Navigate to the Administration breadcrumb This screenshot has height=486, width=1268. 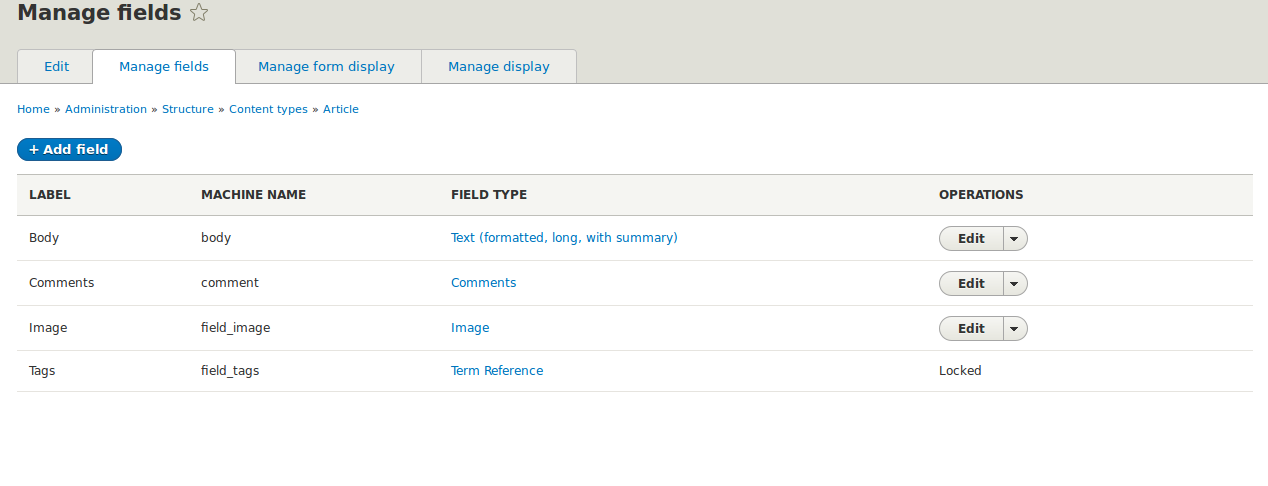[106, 109]
